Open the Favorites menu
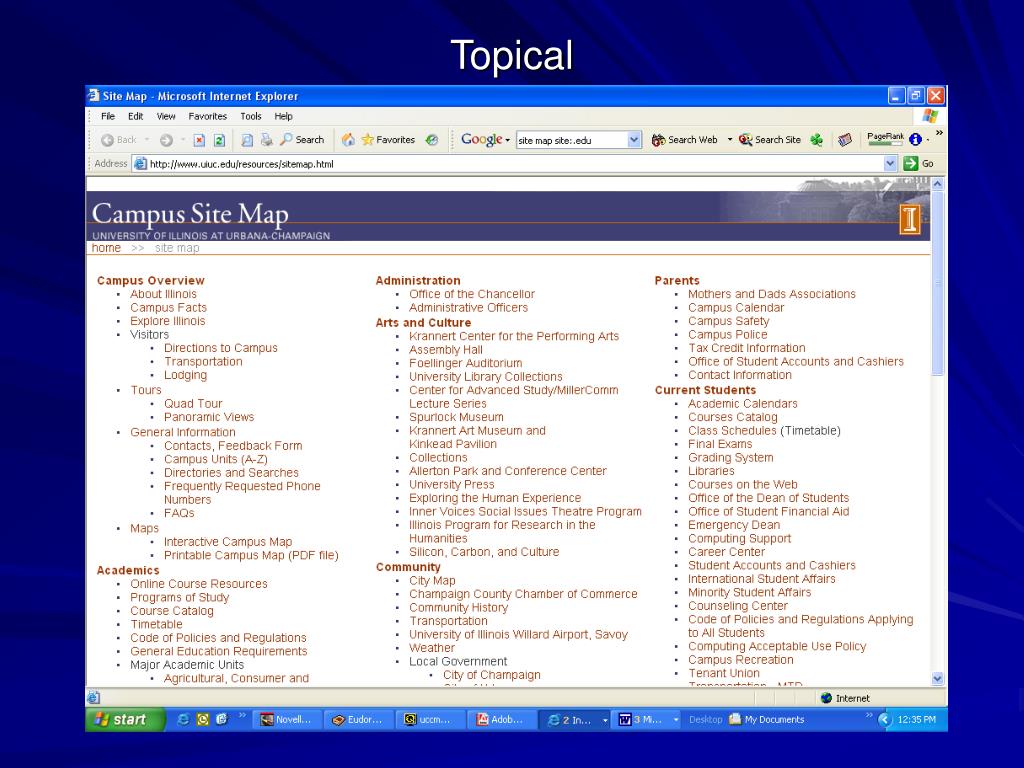The image size is (1024, 768). pyautogui.click(x=208, y=116)
